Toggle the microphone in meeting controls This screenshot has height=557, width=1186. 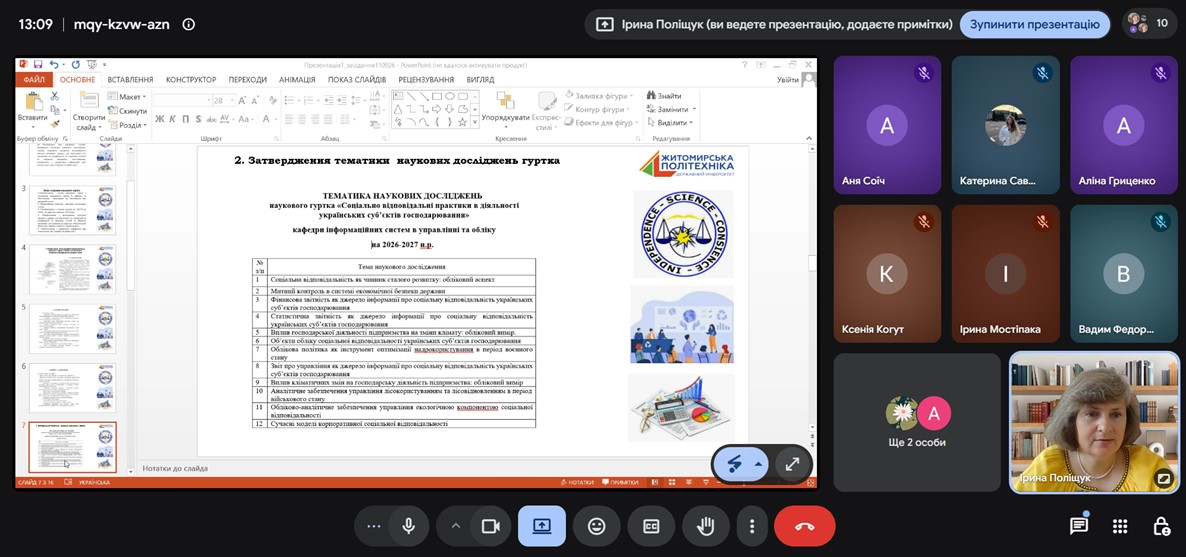409,526
